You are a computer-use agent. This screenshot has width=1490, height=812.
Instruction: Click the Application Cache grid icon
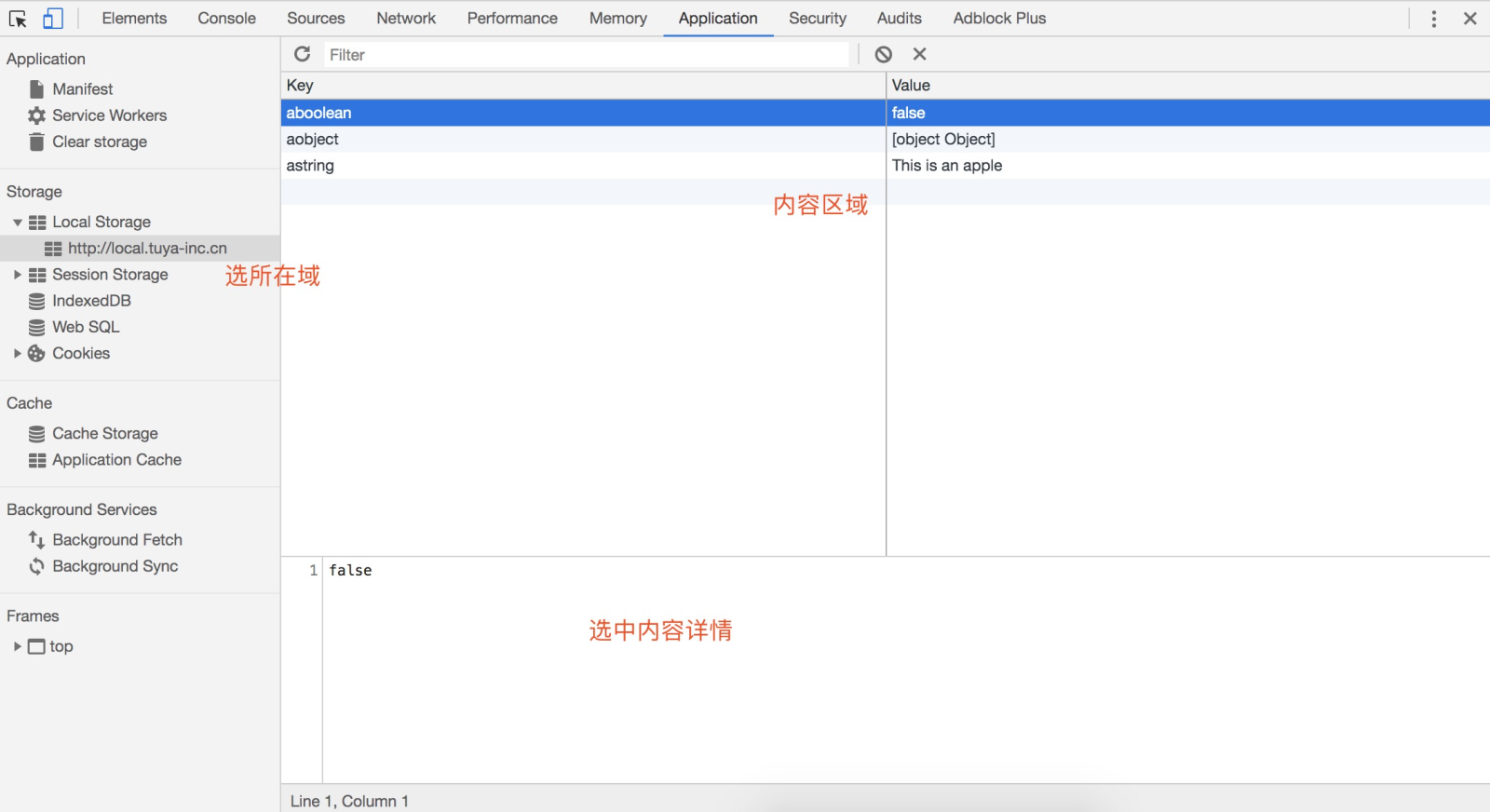(37, 460)
